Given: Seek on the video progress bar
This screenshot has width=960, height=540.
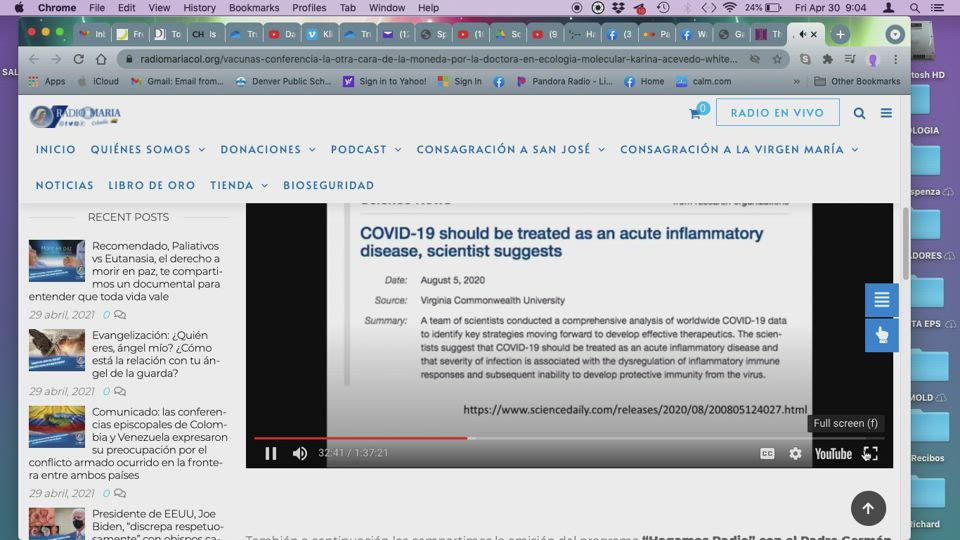Looking at the screenshot, I should (560, 438).
